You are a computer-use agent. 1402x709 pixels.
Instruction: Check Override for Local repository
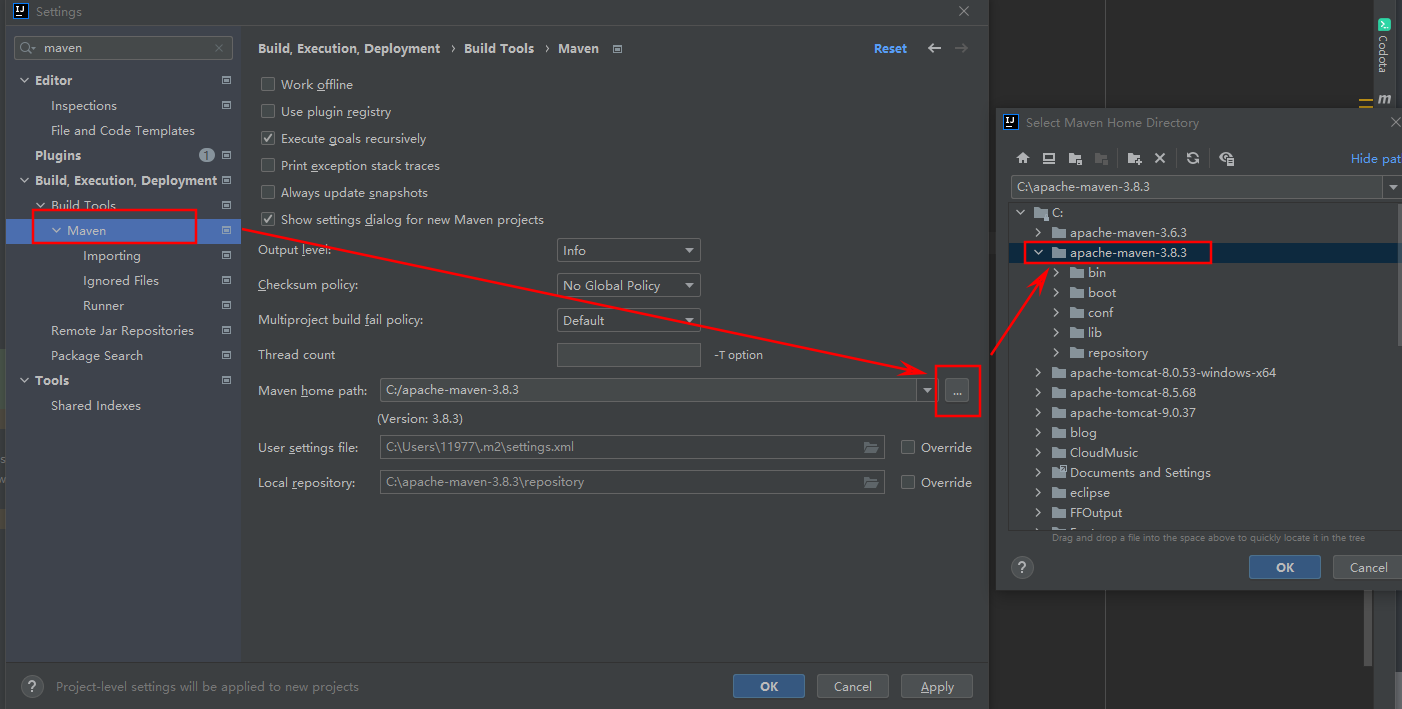908,482
